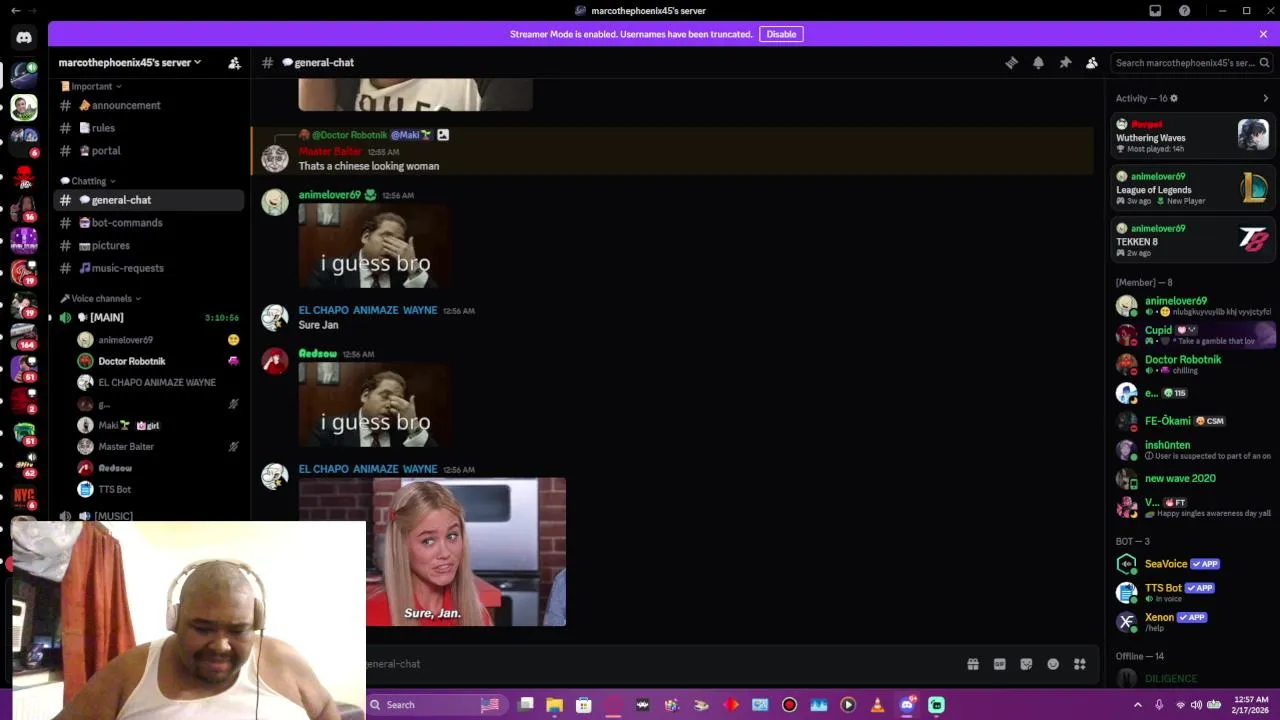1280x720 pixels.
Task: Open Discord direct messages home icon
Action: pos(24,38)
